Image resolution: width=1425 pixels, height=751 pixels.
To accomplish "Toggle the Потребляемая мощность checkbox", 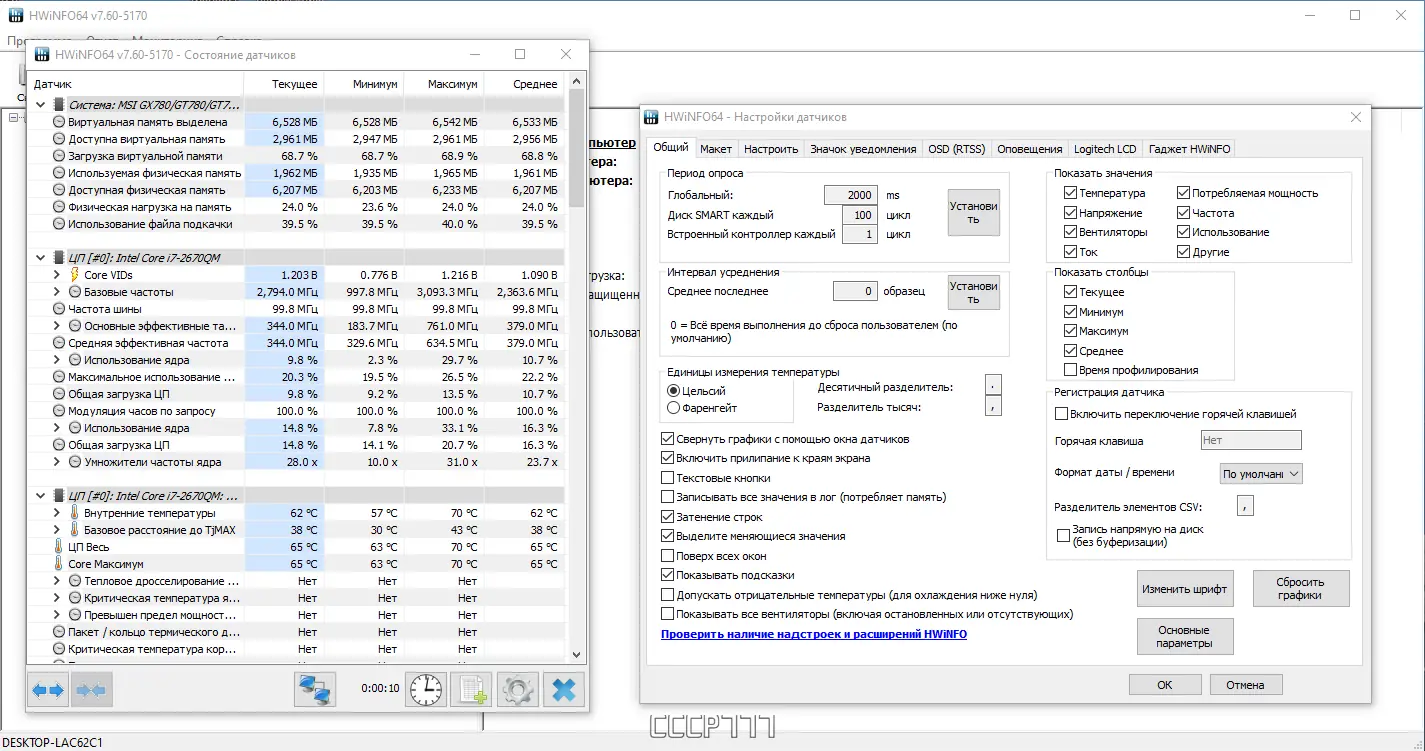I will pyautogui.click(x=1183, y=193).
